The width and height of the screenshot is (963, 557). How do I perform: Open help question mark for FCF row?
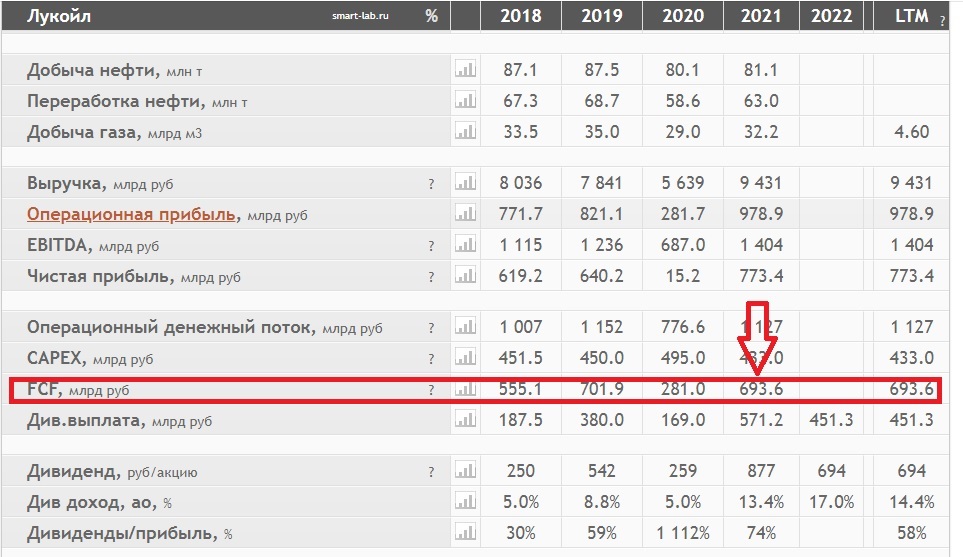[x=431, y=390]
